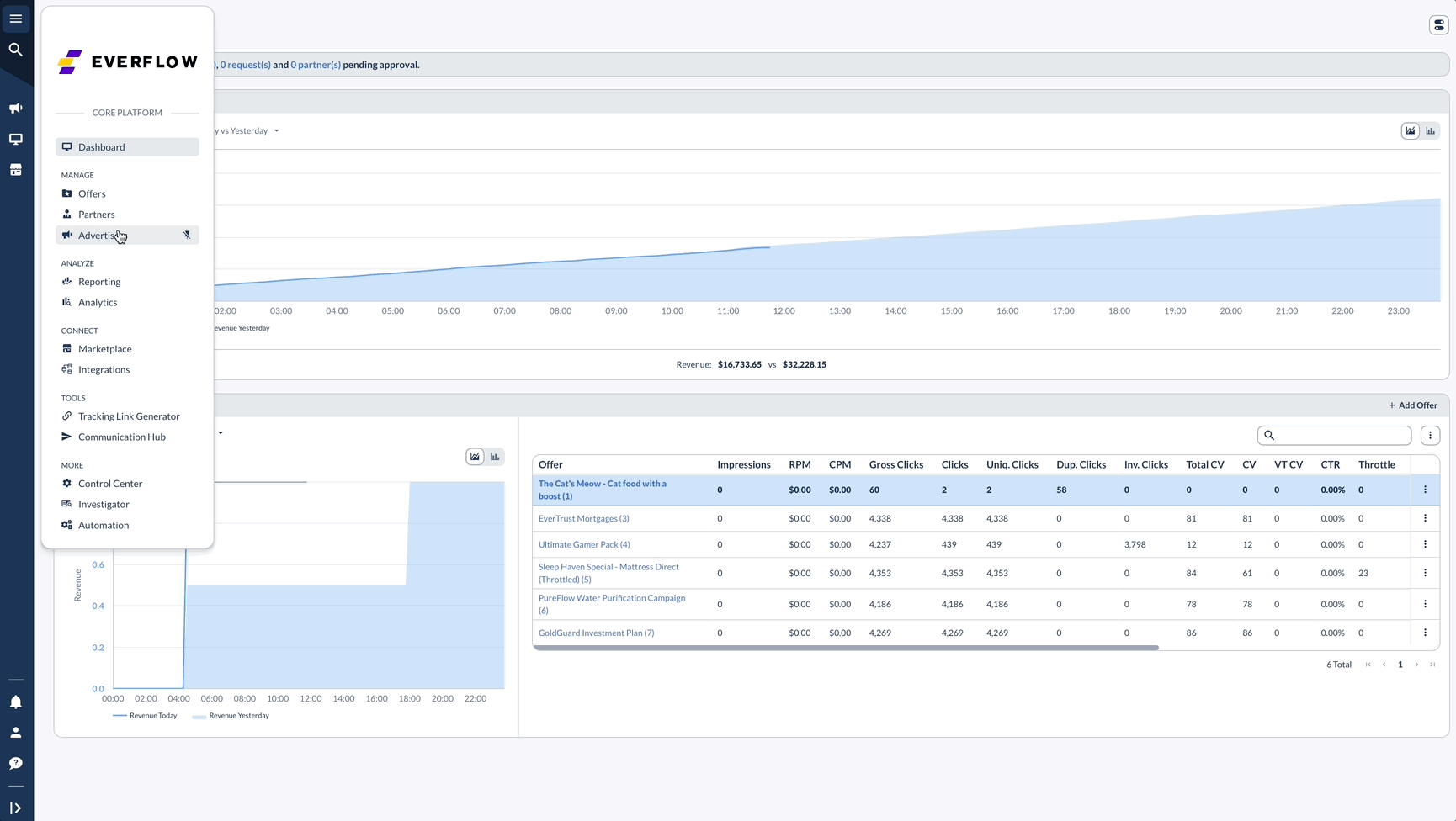Toggle Revenue Today series in lower chart legend
Image resolution: width=1456 pixels, height=821 pixels.
145,716
